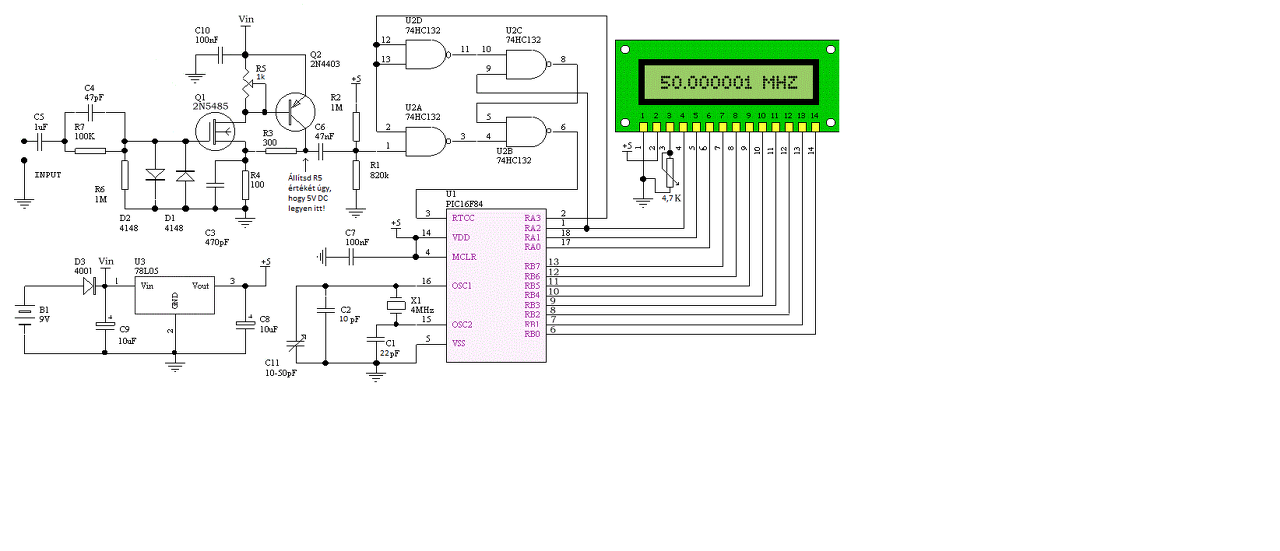Click the RTCC pin label on PIC16F84

coord(463,217)
